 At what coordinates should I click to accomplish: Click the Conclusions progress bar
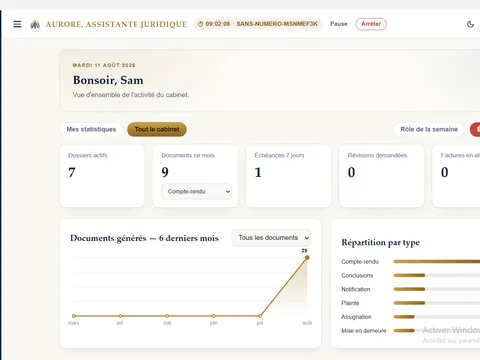tap(437, 275)
